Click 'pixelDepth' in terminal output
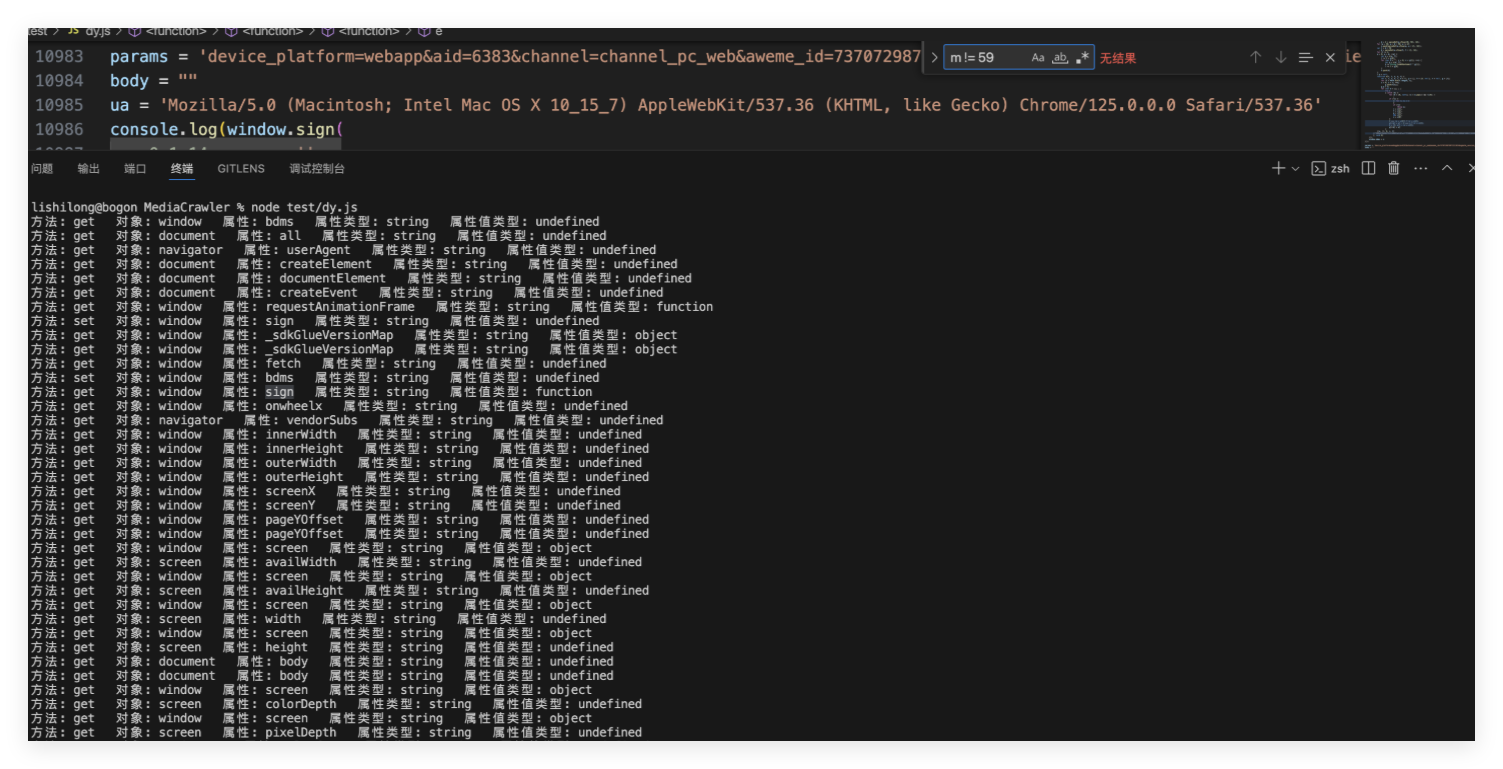 coord(301,732)
